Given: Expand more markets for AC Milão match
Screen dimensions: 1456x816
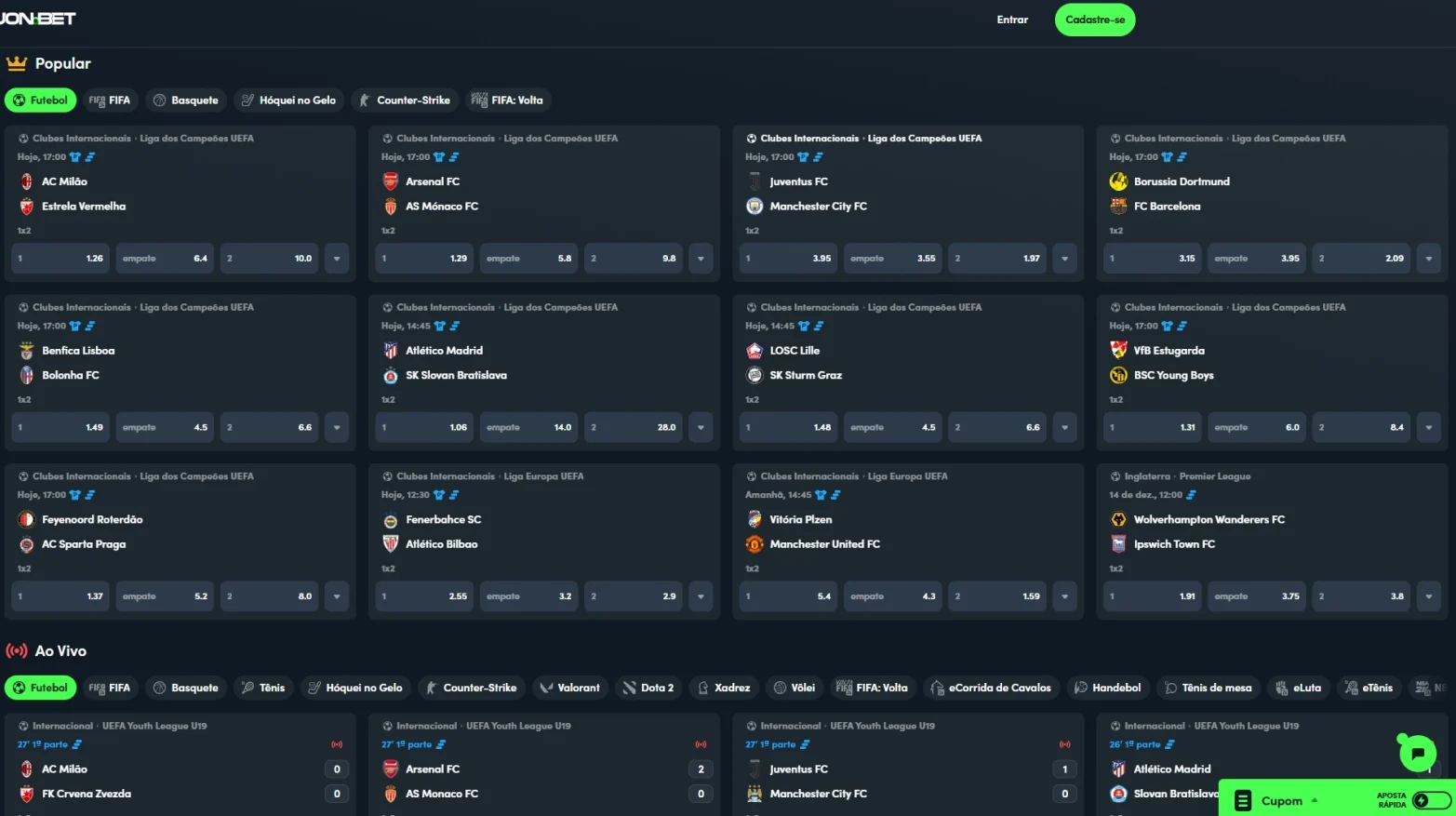Looking at the screenshot, I should pos(337,259).
